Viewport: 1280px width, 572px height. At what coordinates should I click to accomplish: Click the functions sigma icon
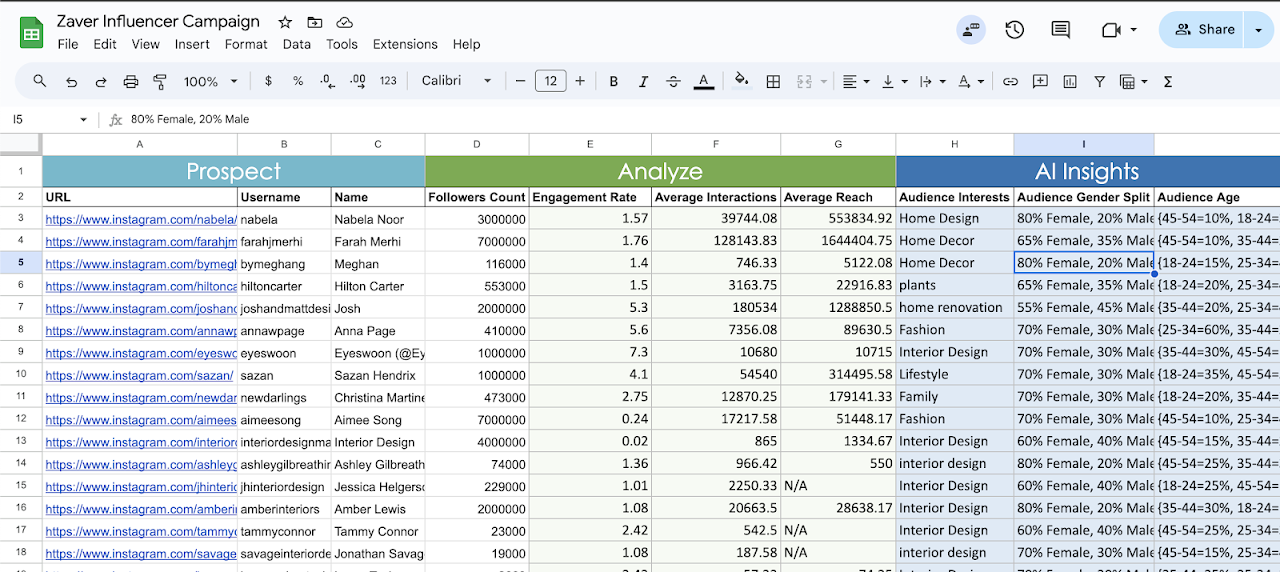click(1167, 81)
